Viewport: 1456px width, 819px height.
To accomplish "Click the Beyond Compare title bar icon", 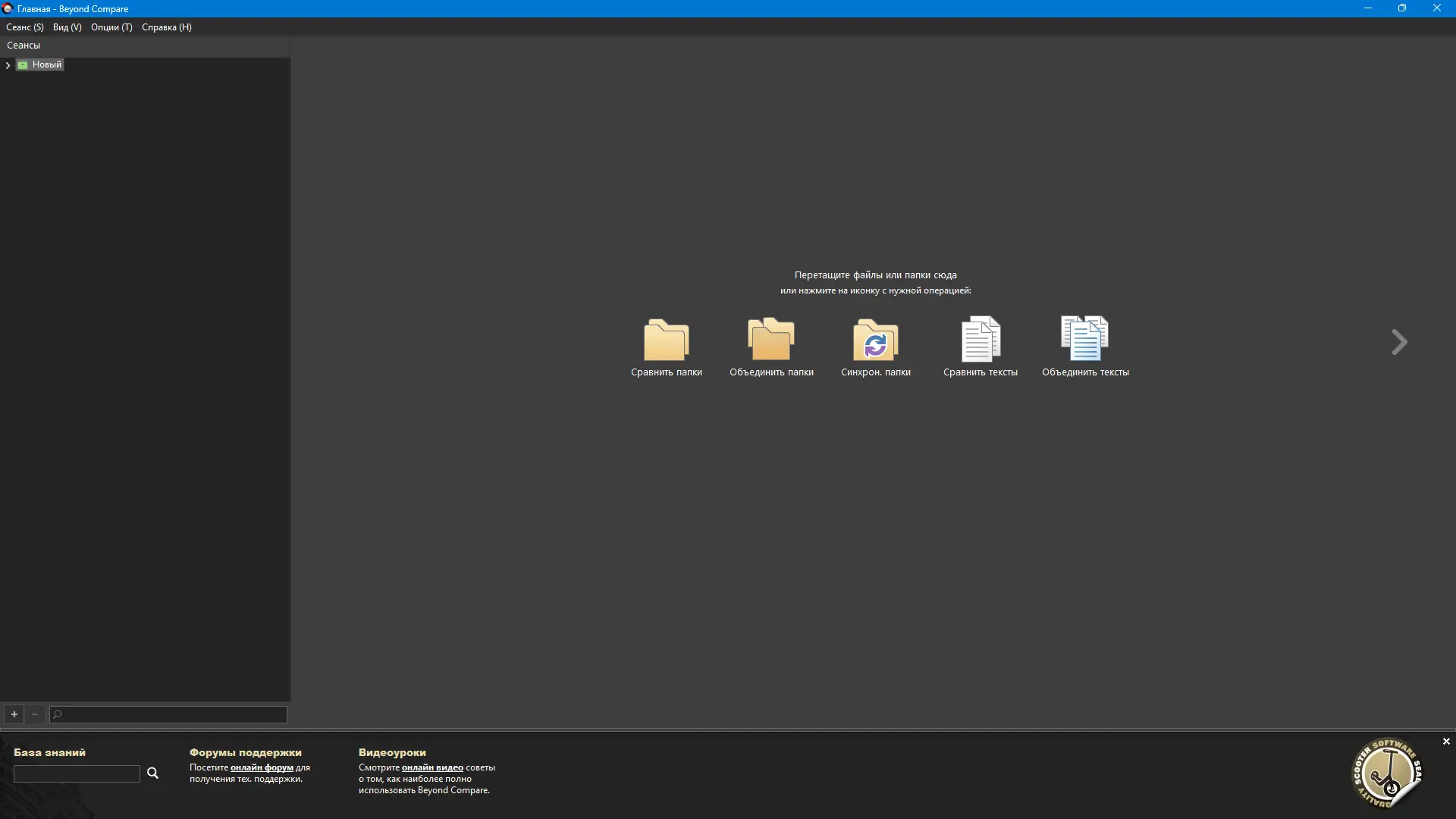I will pyautogui.click(x=8, y=8).
